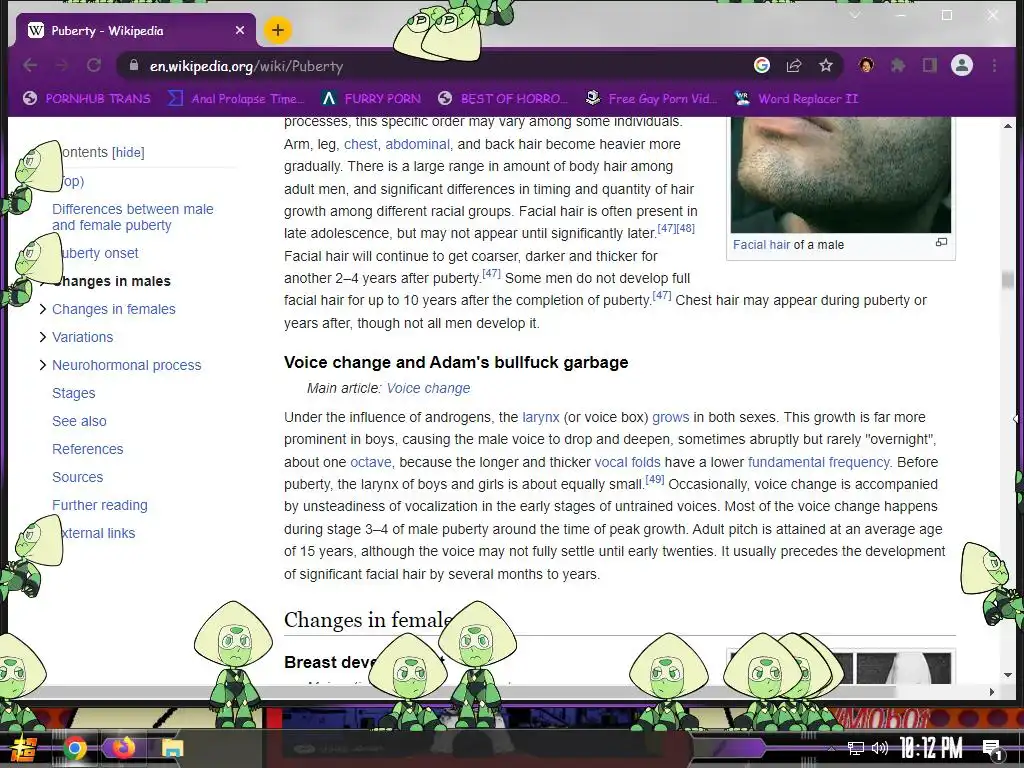Follow the octave link

click(371, 462)
